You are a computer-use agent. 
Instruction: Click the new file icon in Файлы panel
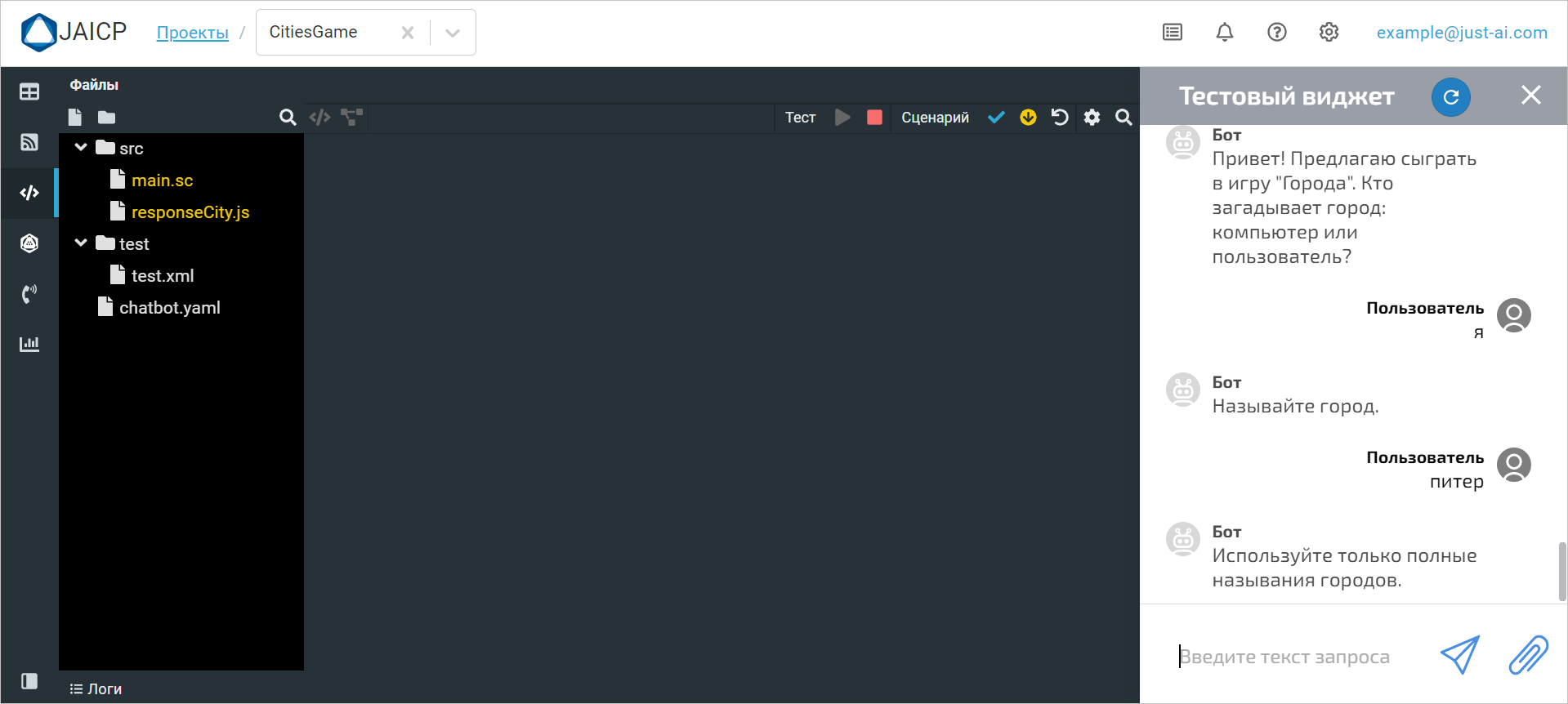pos(75,118)
